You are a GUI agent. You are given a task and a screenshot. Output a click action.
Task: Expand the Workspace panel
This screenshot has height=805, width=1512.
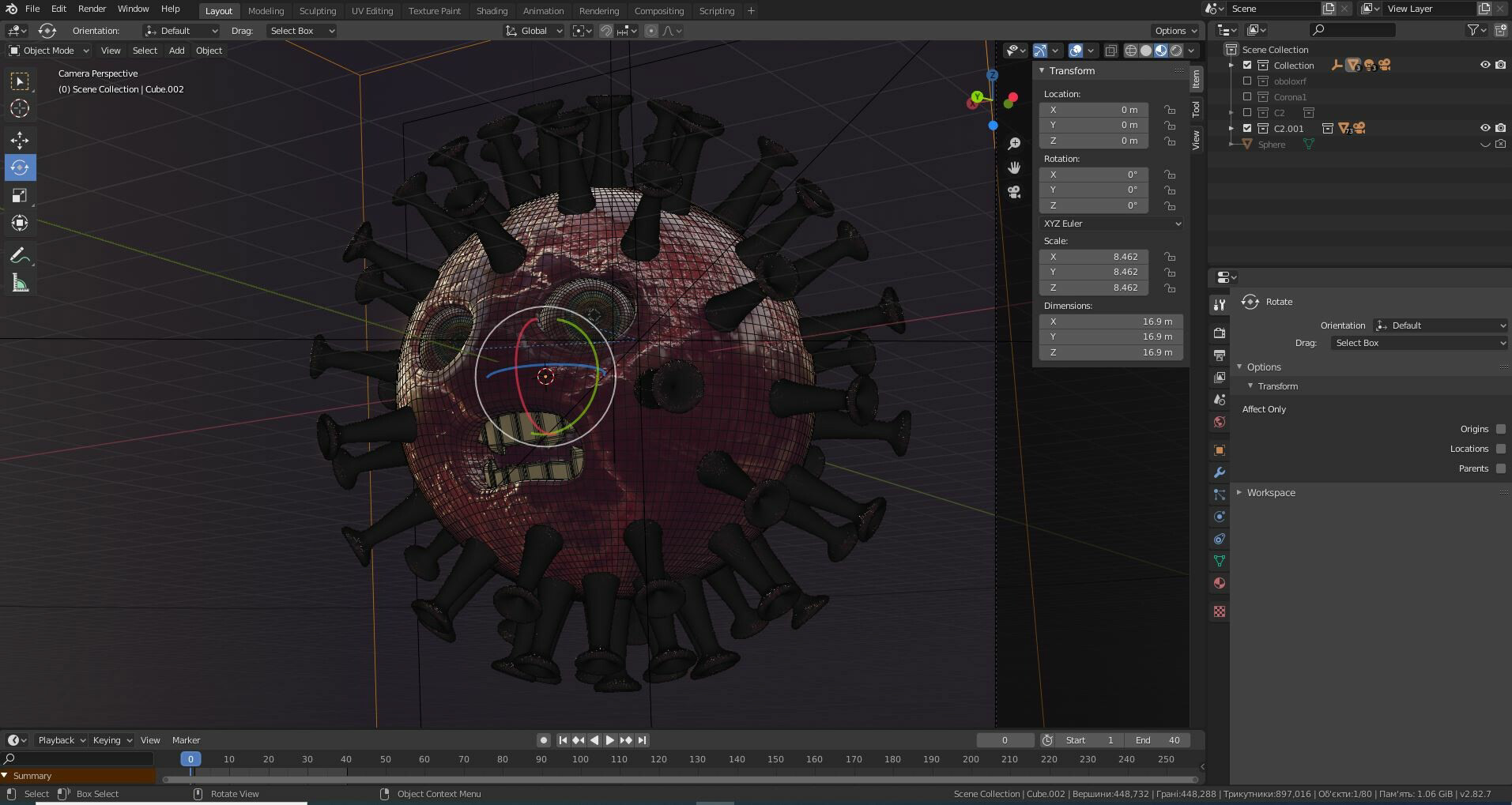1270,492
